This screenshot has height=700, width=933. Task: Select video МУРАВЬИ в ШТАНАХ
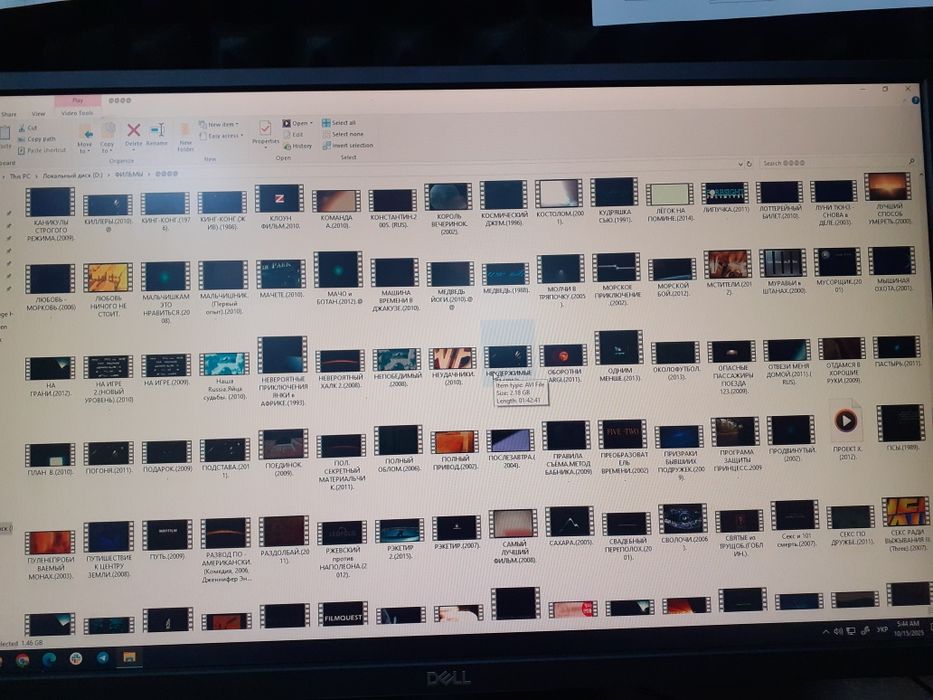tap(783, 271)
